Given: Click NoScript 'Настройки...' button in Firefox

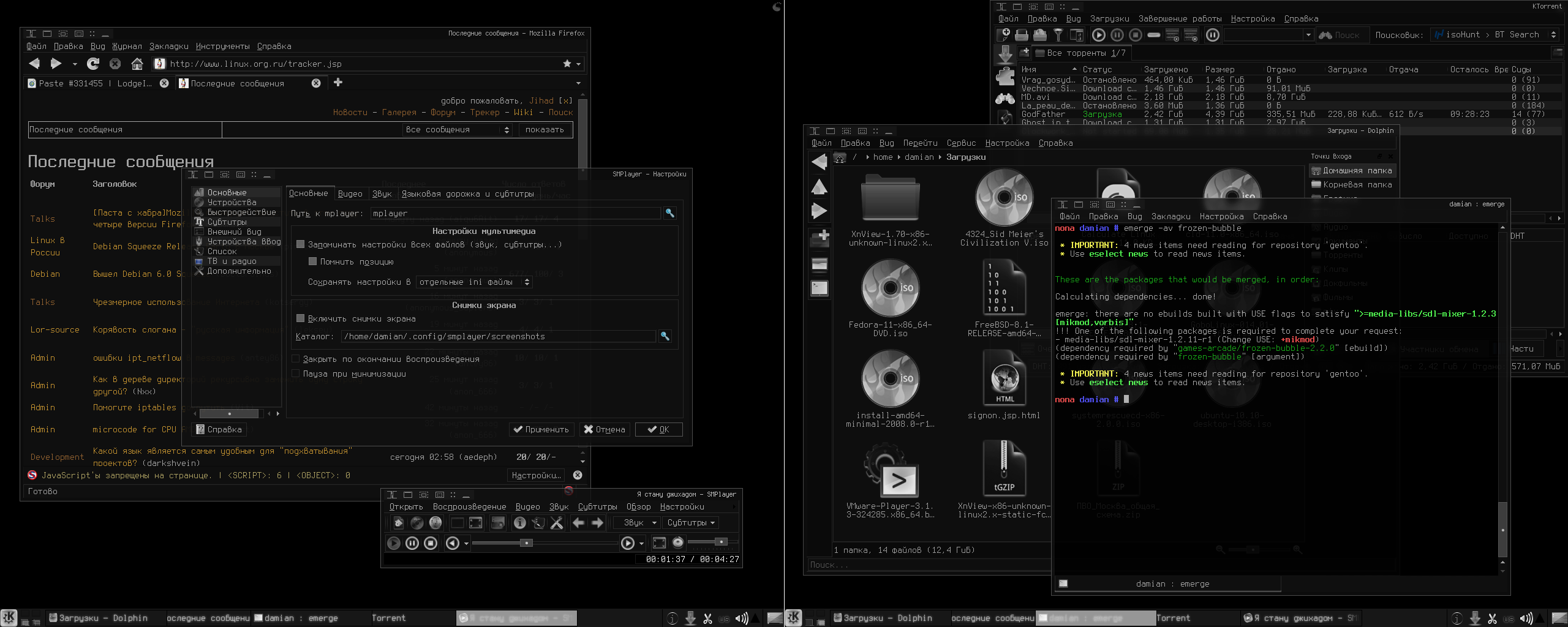Looking at the screenshot, I should (x=537, y=475).
